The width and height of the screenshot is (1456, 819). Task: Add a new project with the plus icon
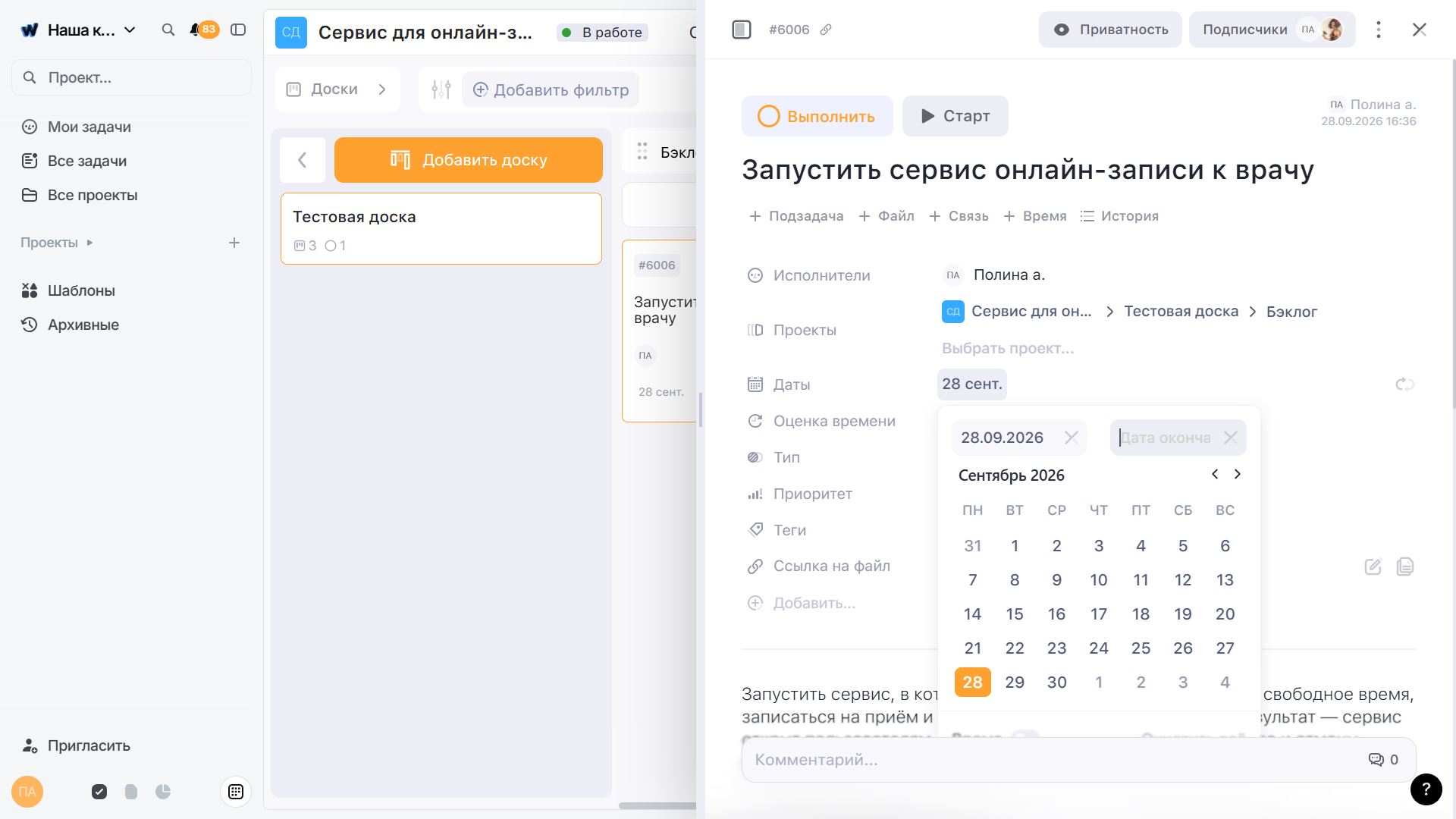(234, 243)
